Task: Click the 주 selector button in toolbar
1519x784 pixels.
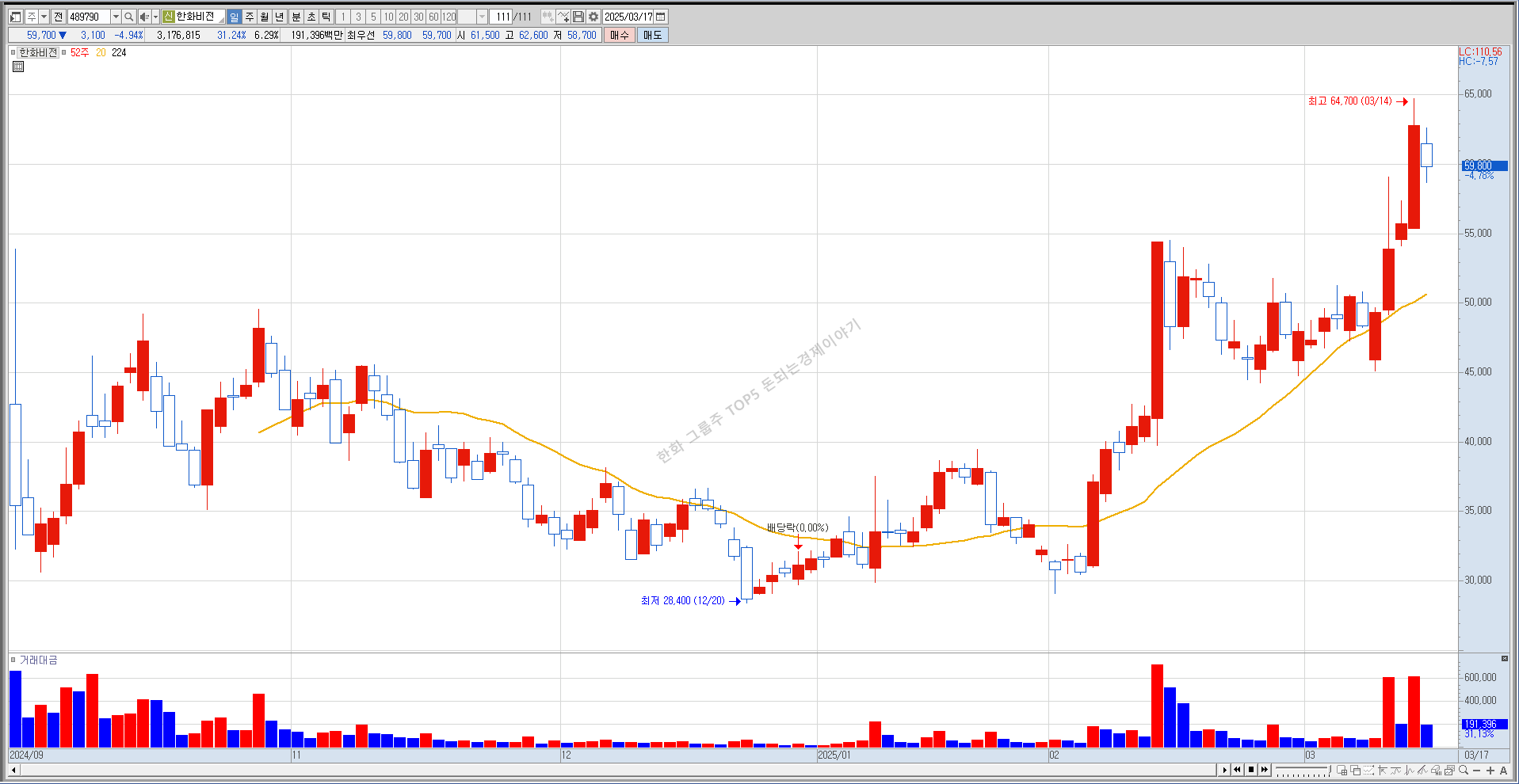Action: tap(32, 17)
